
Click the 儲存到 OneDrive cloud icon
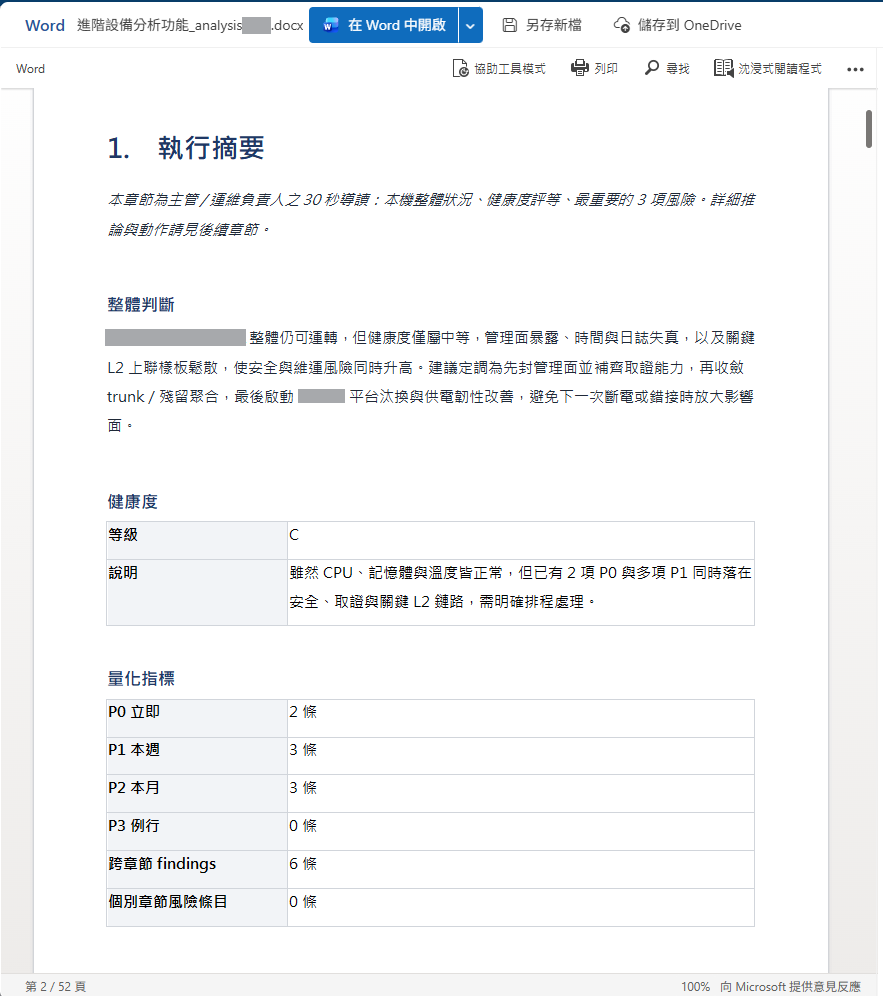[622, 25]
